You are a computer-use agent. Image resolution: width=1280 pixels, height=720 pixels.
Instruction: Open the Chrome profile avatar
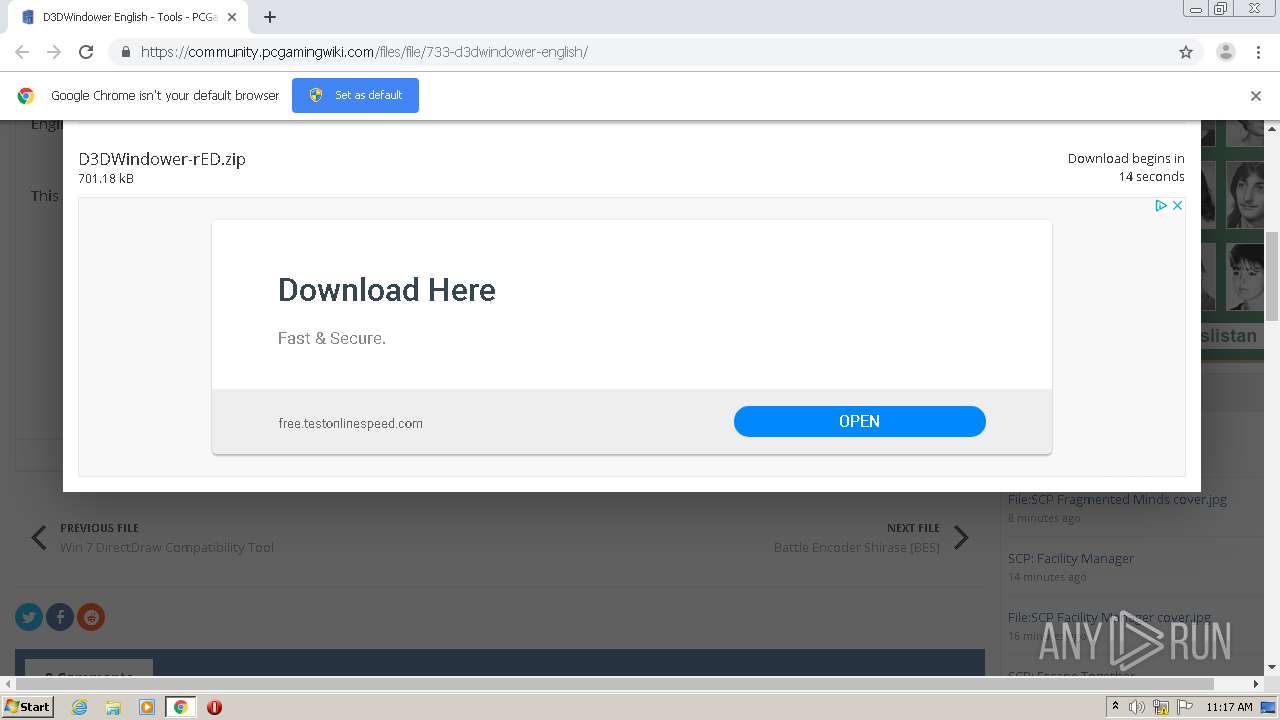point(1226,52)
